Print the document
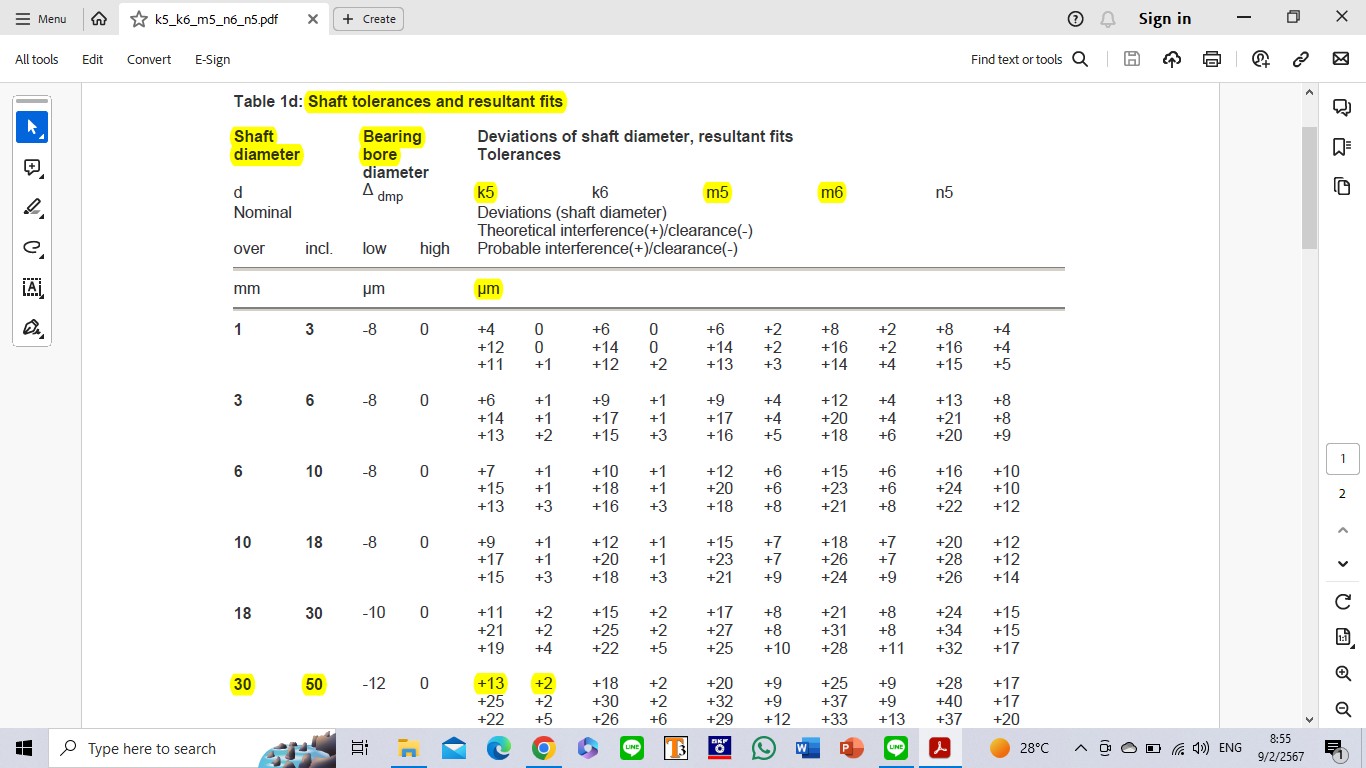 coord(1212,59)
